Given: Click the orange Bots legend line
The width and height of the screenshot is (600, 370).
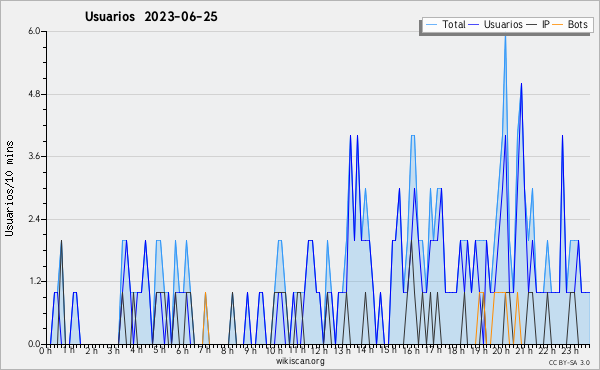Looking at the screenshot, I should [x=558, y=25].
